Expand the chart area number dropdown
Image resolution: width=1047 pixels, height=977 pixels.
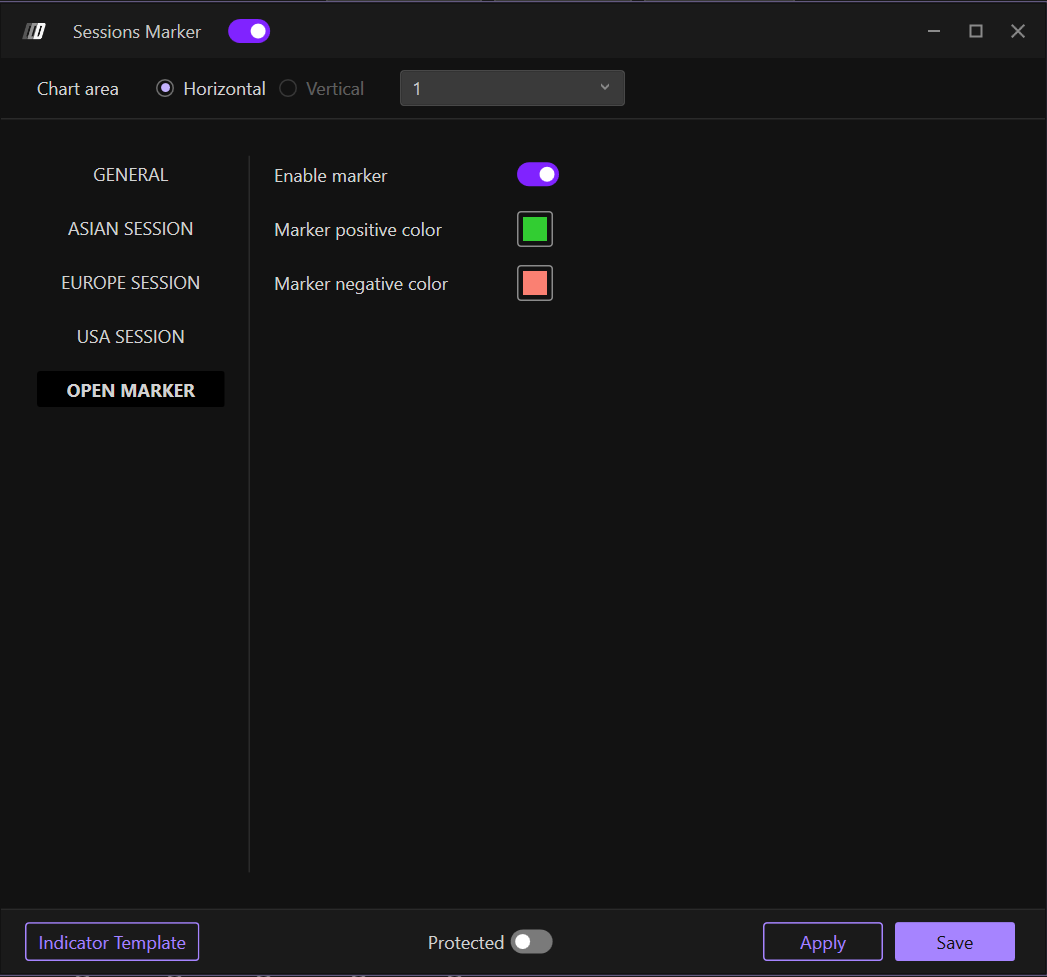(x=512, y=89)
